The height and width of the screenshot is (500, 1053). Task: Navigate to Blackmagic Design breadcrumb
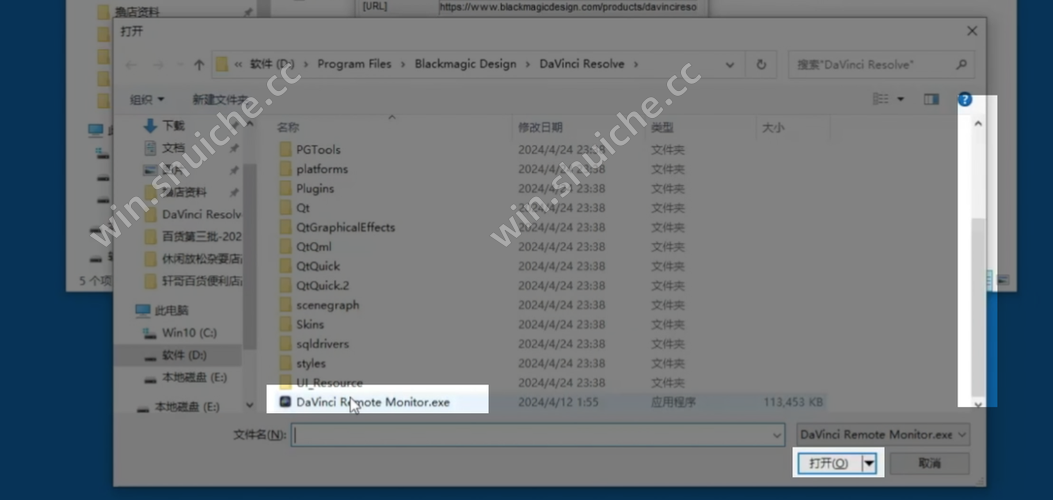coord(465,64)
